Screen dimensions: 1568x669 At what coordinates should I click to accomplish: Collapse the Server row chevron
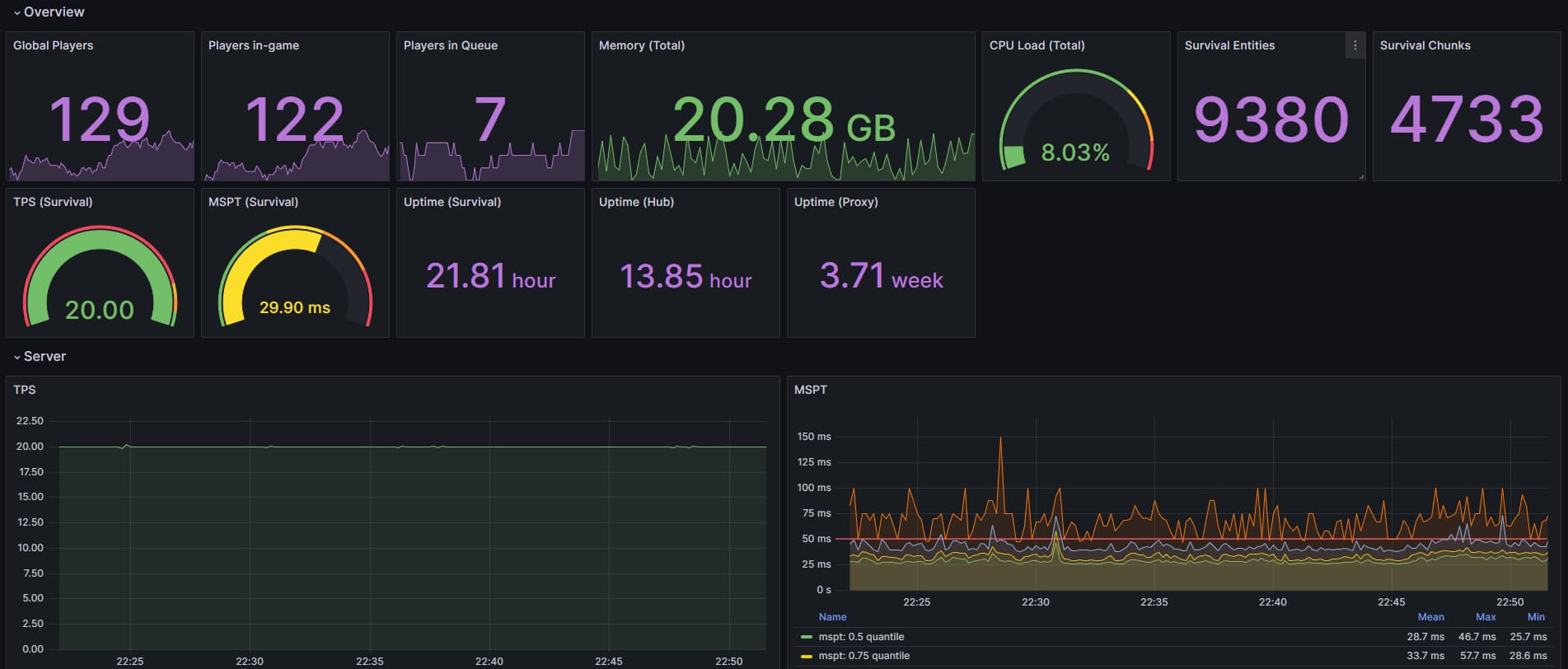(16, 358)
